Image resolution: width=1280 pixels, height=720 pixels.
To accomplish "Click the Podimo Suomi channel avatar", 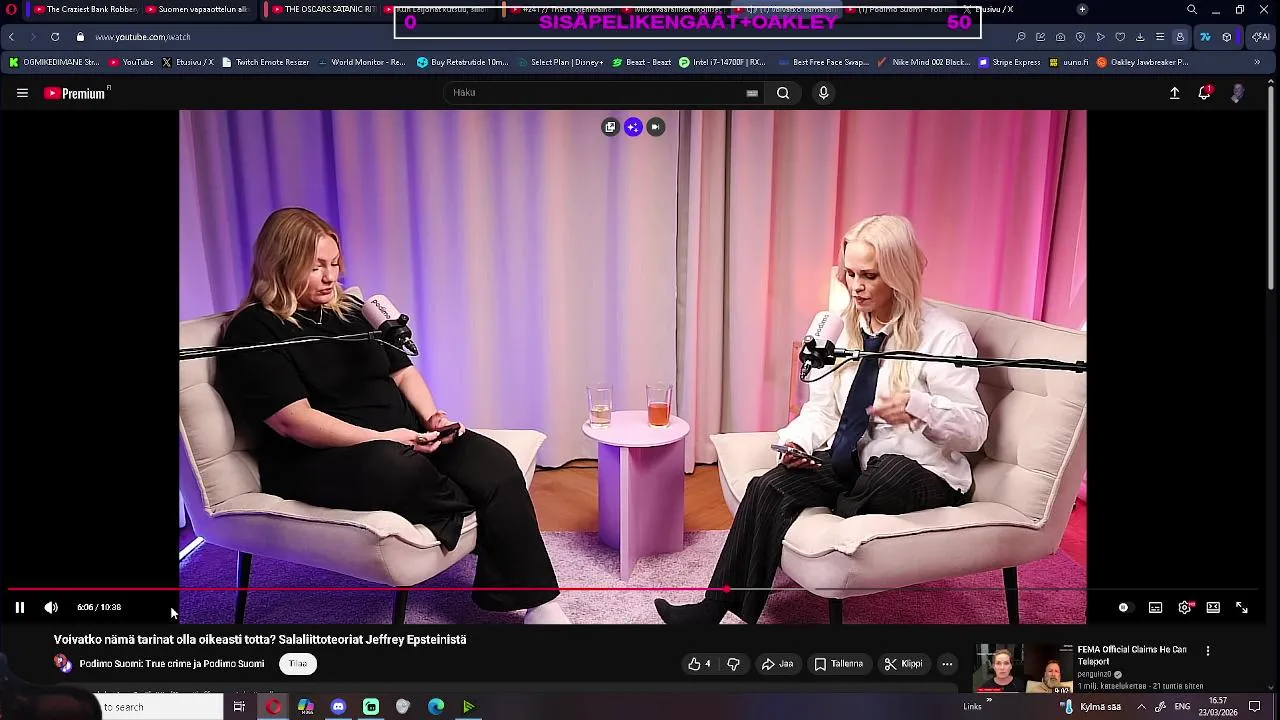I will click(x=62, y=663).
